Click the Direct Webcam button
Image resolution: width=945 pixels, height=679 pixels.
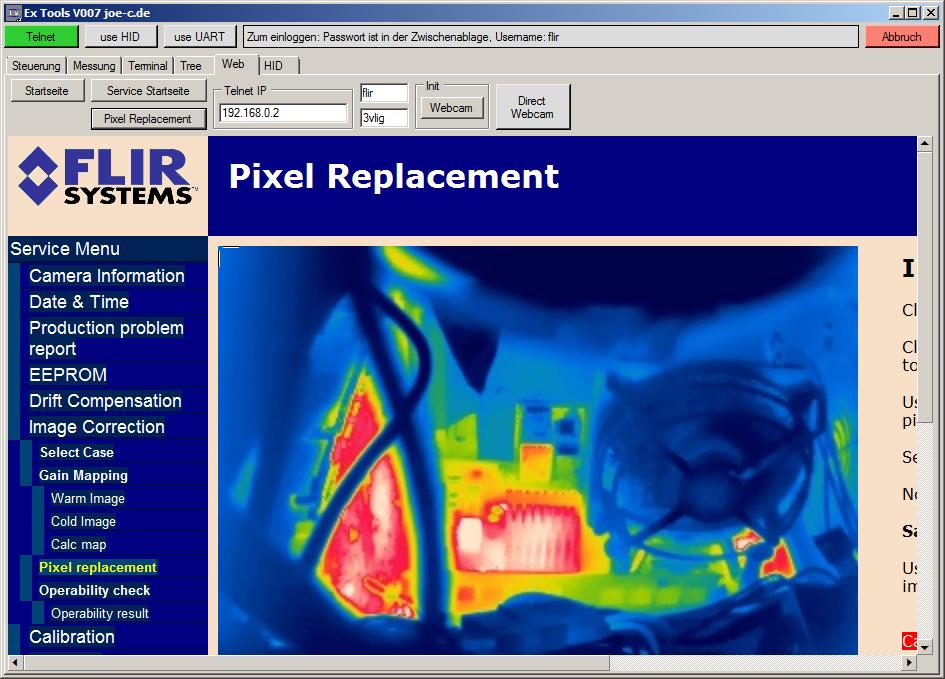point(532,107)
